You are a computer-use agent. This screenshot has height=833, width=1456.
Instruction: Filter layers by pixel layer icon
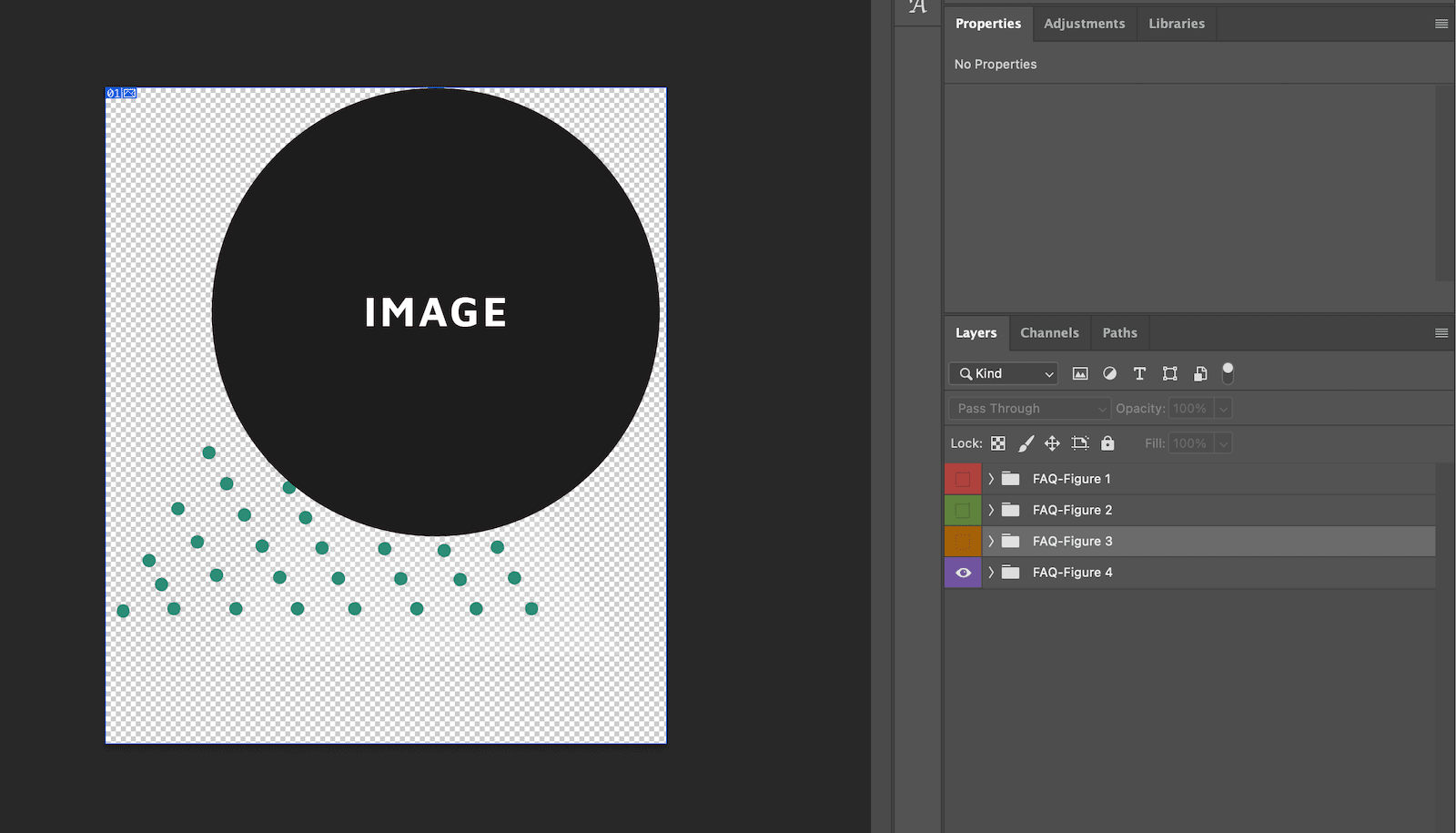tap(1080, 373)
